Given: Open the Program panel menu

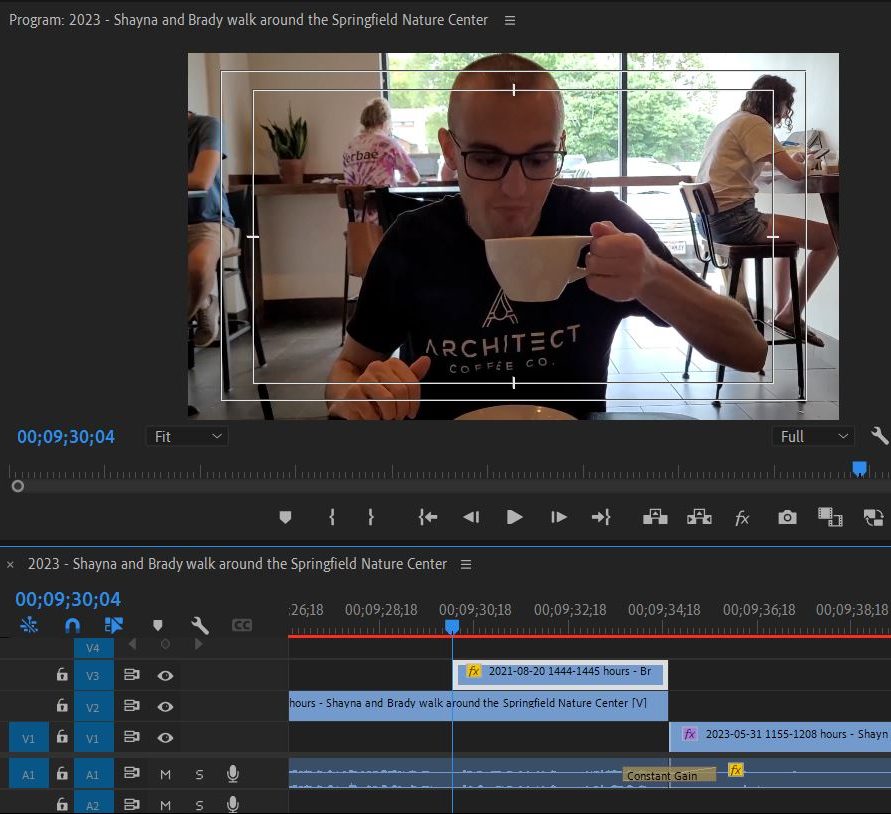Looking at the screenshot, I should (x=510, y=20).
